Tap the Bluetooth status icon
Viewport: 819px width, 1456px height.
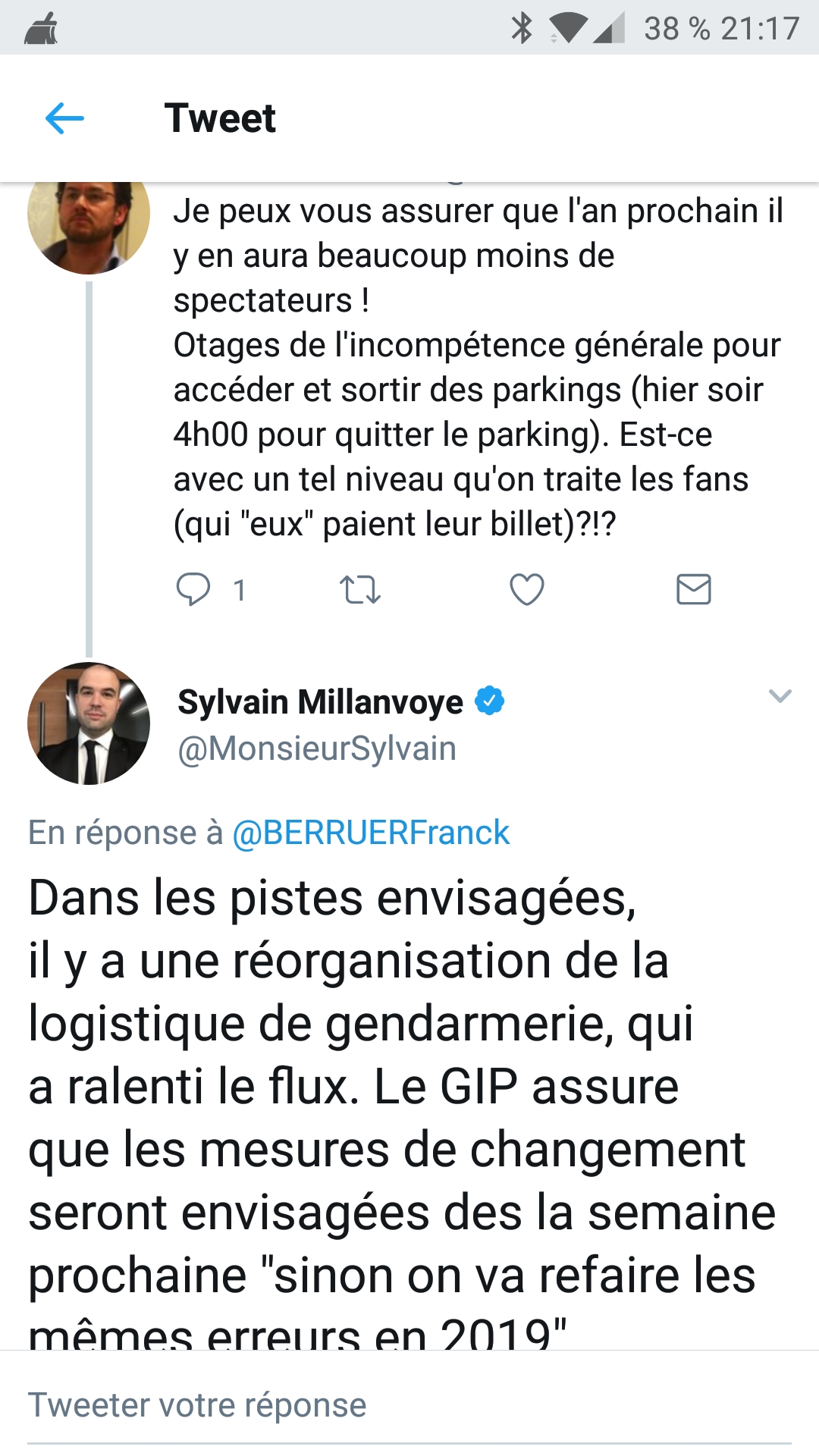(522, 29)
